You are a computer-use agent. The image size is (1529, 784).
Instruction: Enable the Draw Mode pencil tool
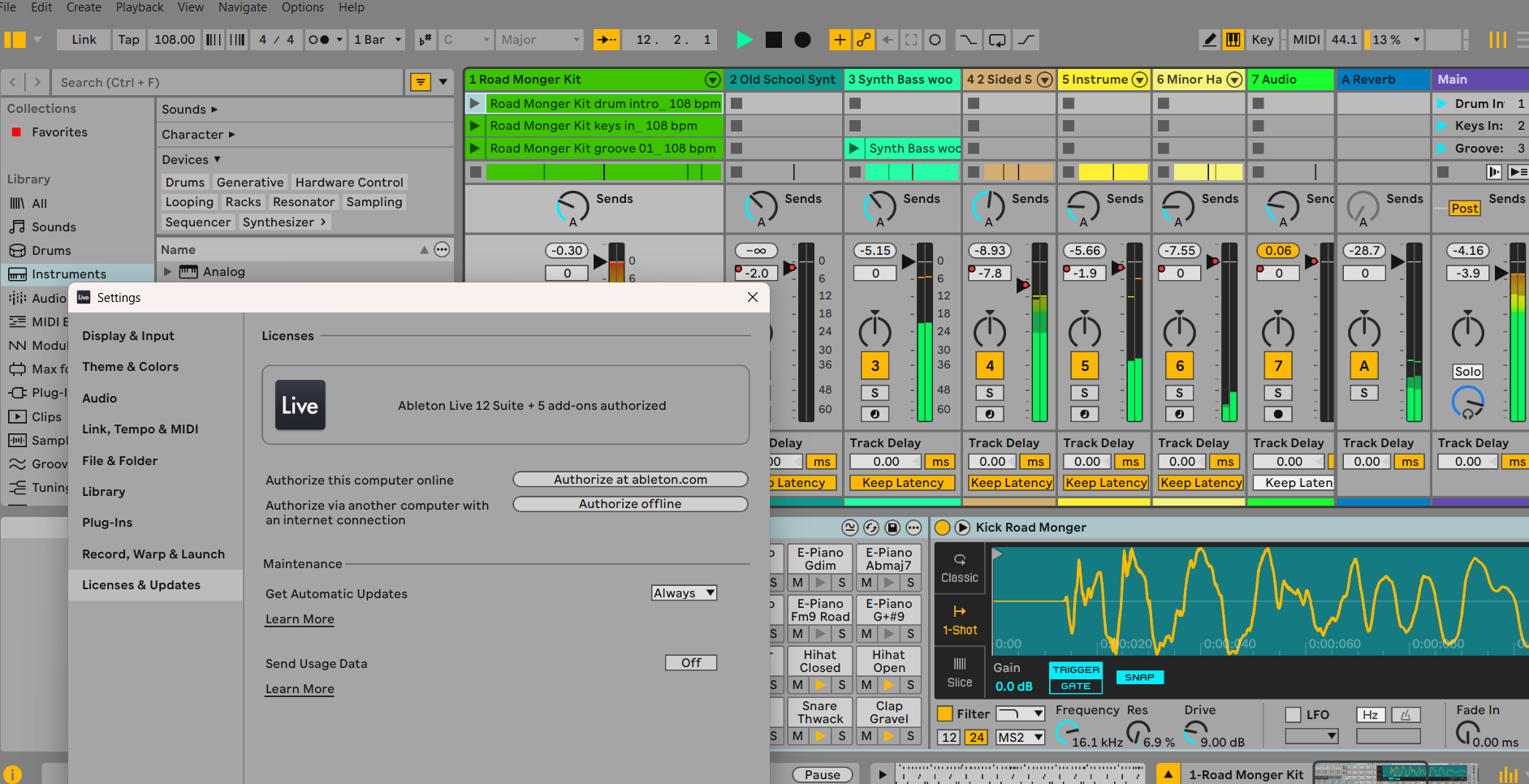pos(1209,39)
